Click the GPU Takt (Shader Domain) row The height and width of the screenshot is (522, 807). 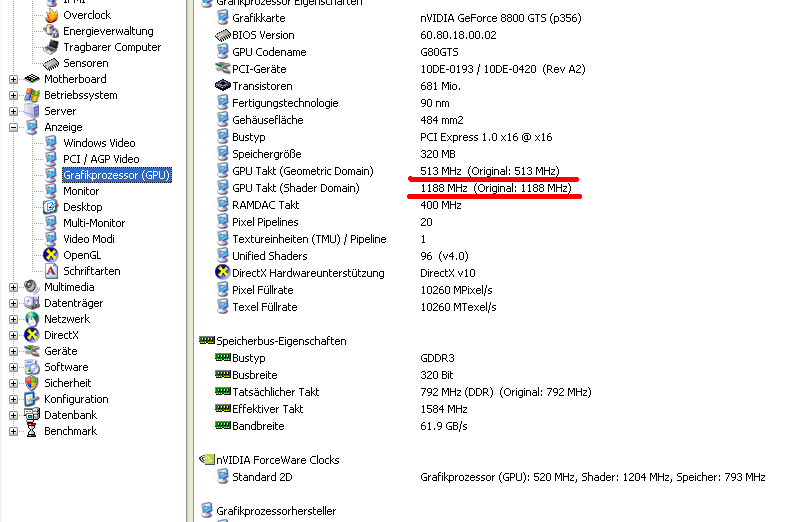pyautogui.click(x=394, y=188)
